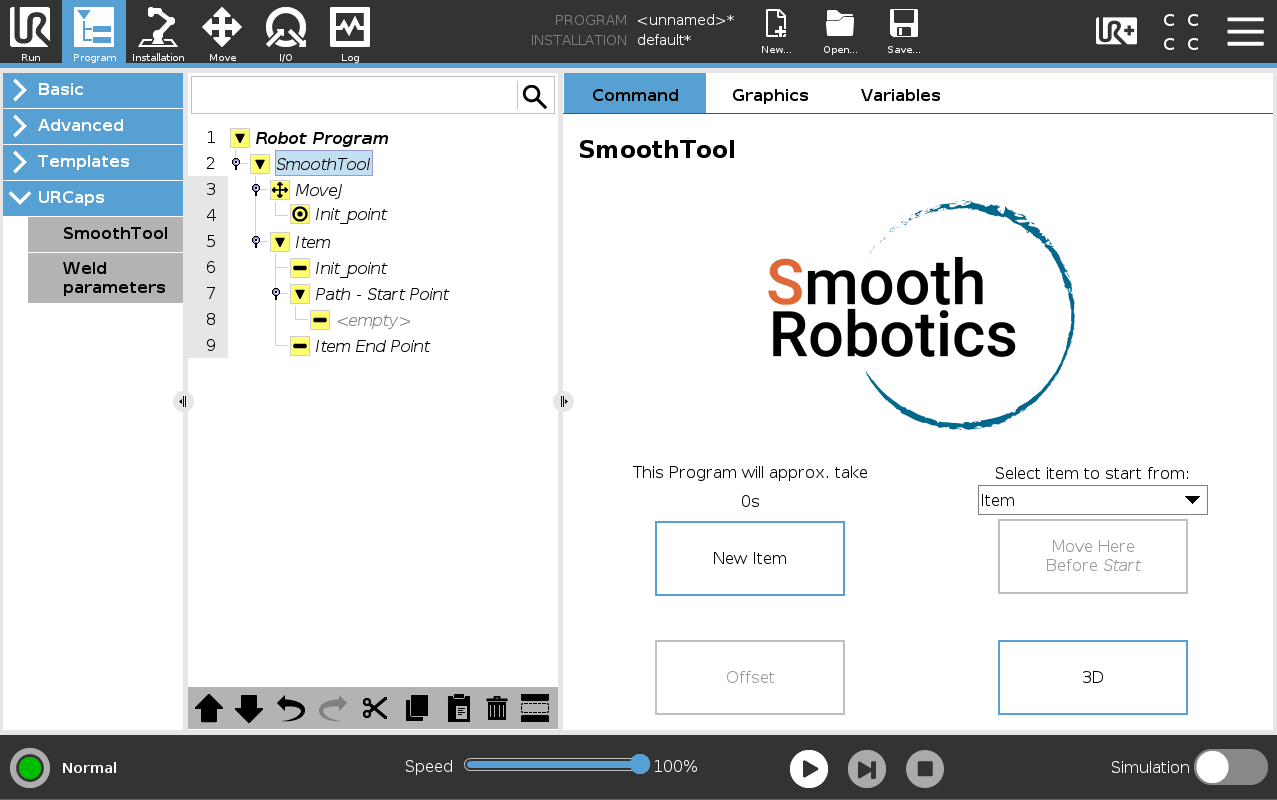
Task: Select the <empty> node in the tree
Action: [x=373, y=320]
